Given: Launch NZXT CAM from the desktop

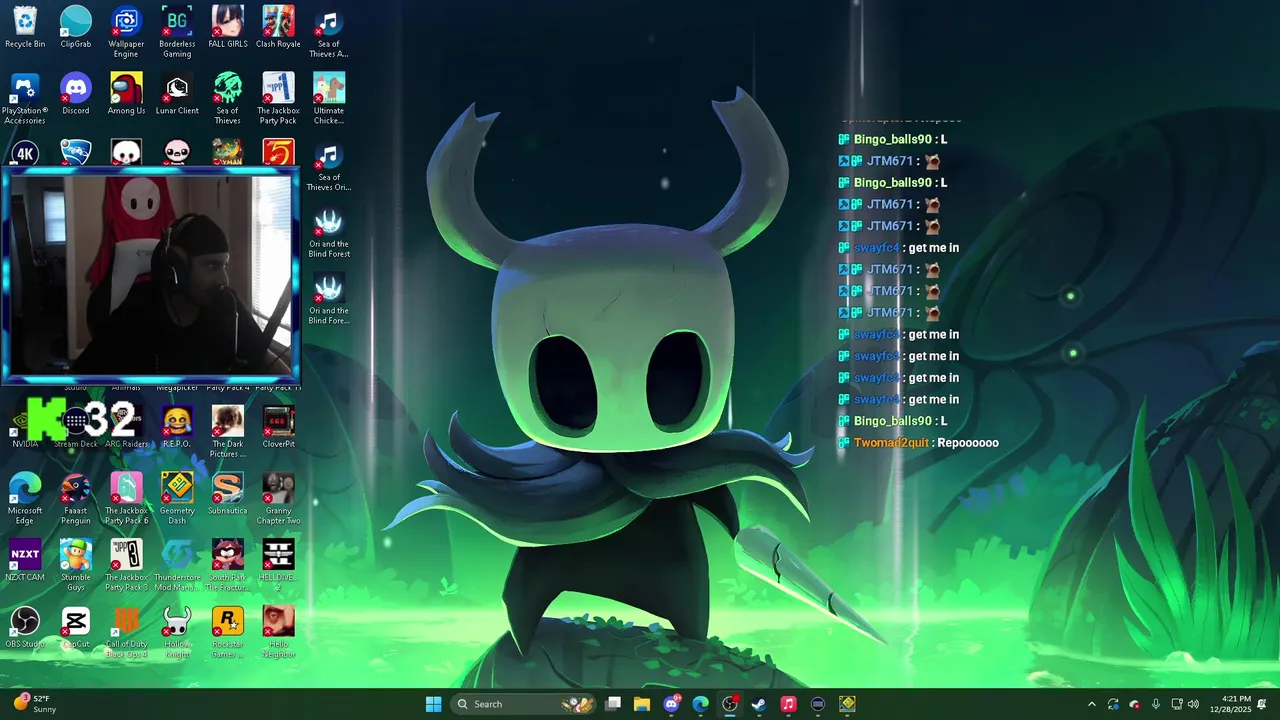Looking at the screenshot, I should pyautogui.click(x=25, y=560).
